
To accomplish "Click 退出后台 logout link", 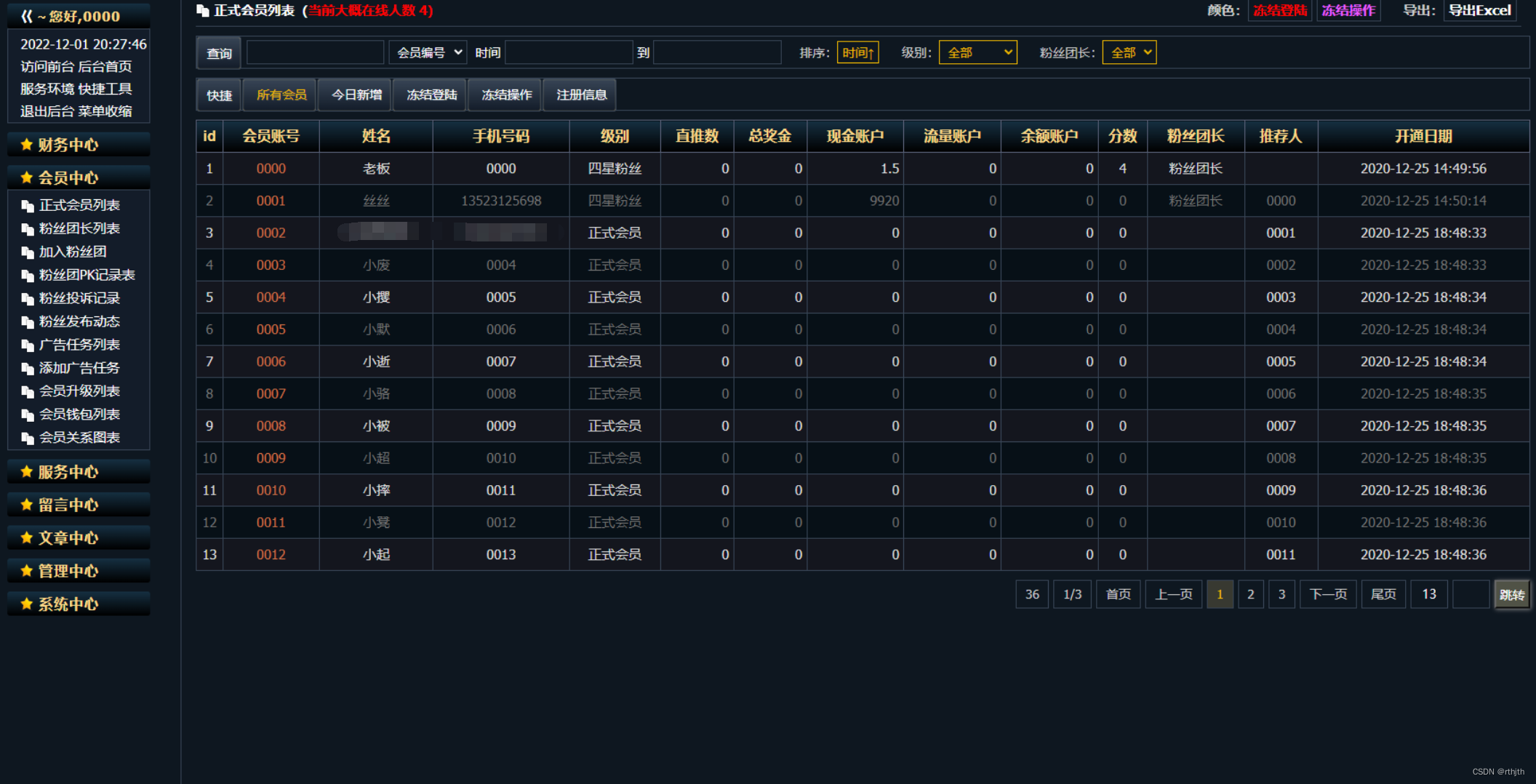I will (47, 111).
